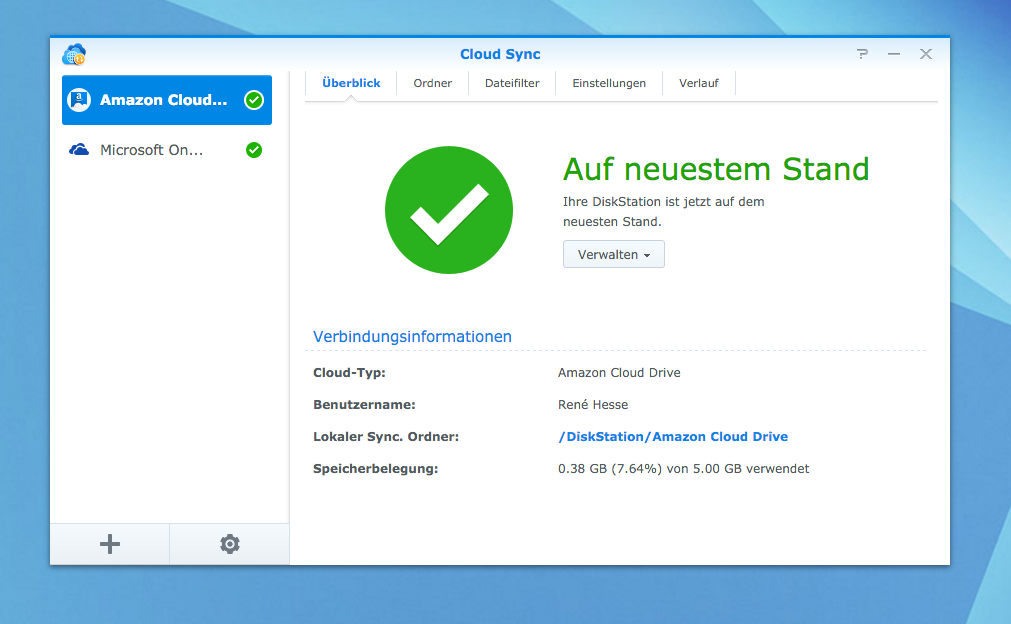1011x624 pixels.
Task: Click the Microsoft OneDrive cloud icon
Action: pyautogui.click(x=79, y=150)
